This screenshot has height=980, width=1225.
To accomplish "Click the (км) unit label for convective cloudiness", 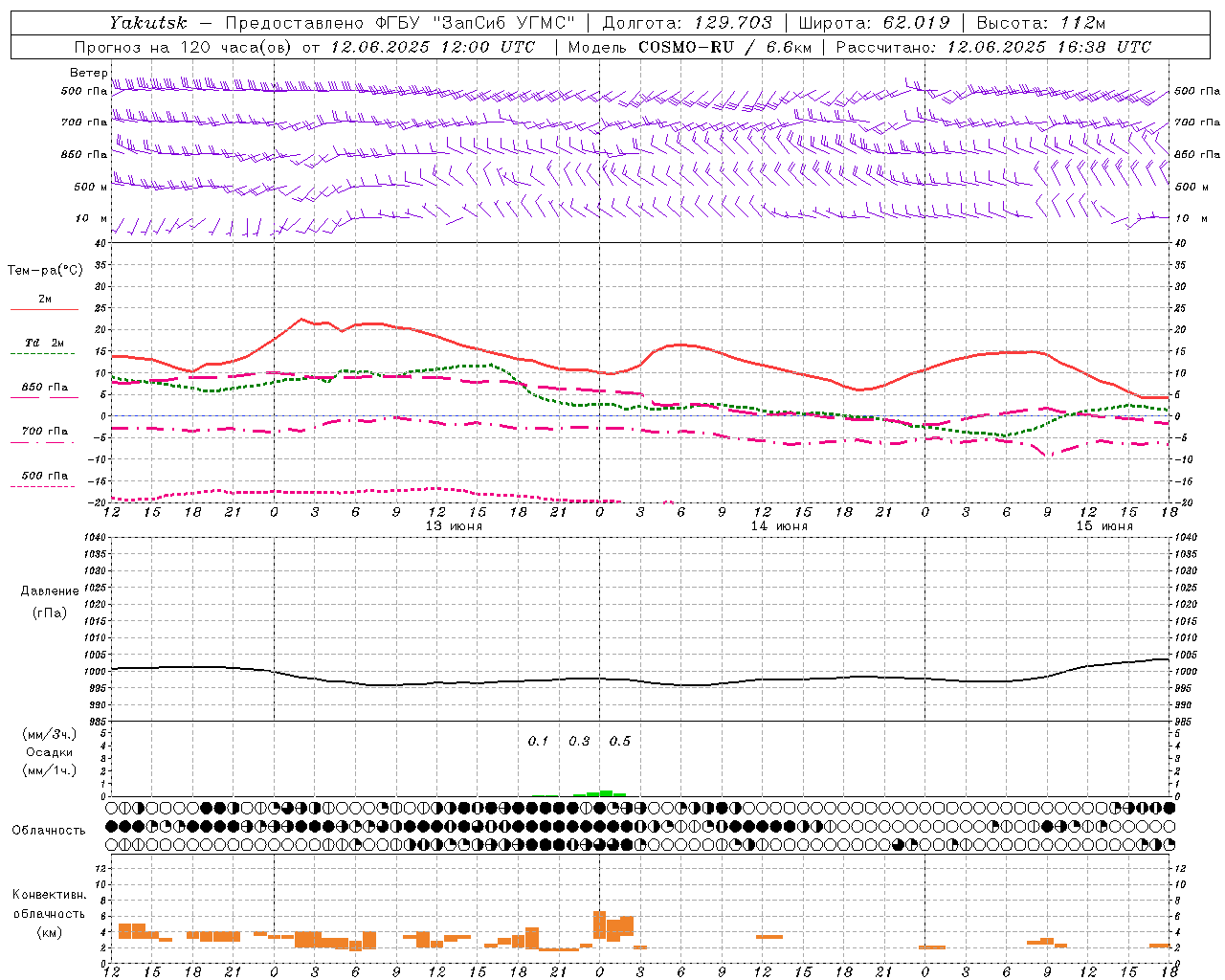I will pyautogui.click(x=50, y=932).
